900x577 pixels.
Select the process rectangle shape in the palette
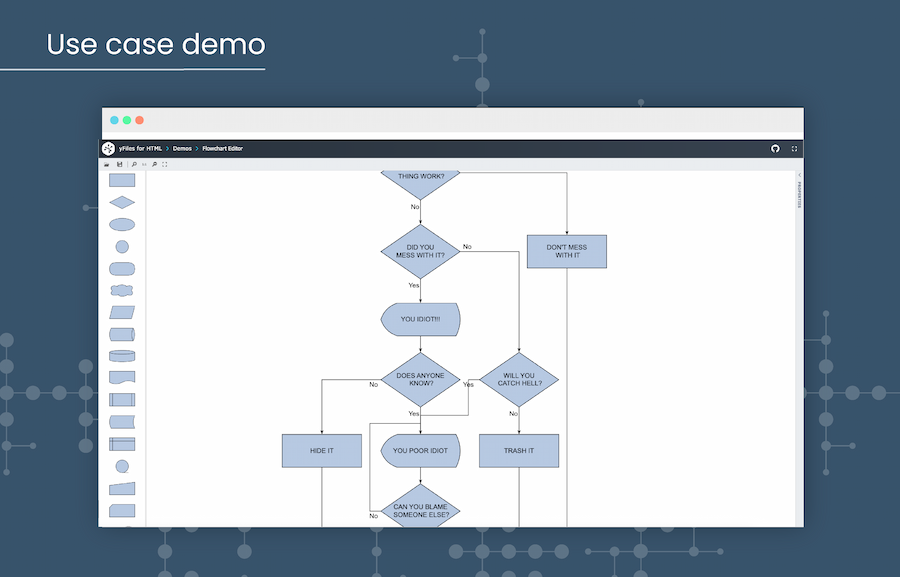pyautogui.click(x=121, y=180)
